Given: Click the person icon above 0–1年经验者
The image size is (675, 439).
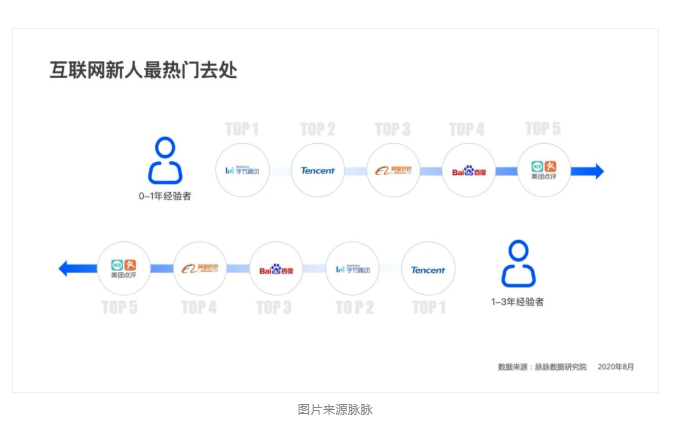Looking at the screenshot, I should 165,160.
